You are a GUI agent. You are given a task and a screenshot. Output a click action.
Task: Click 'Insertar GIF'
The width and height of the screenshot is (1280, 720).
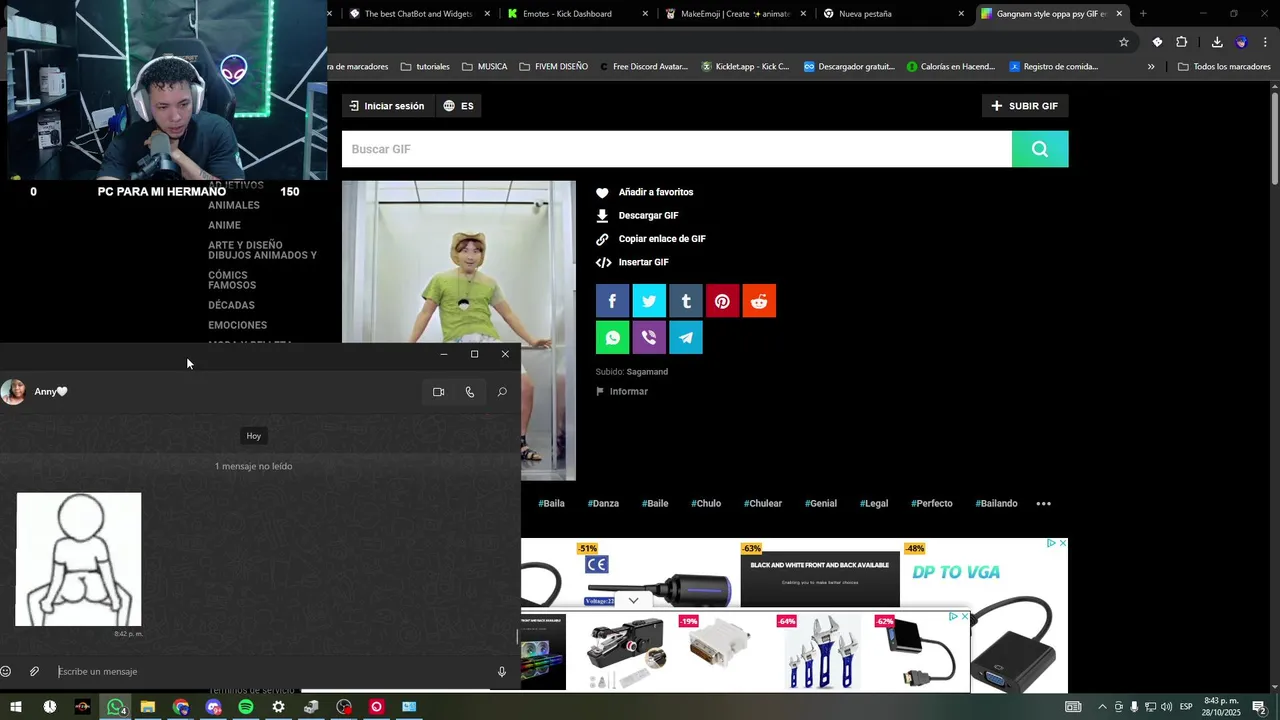click(x=633, y=262)
